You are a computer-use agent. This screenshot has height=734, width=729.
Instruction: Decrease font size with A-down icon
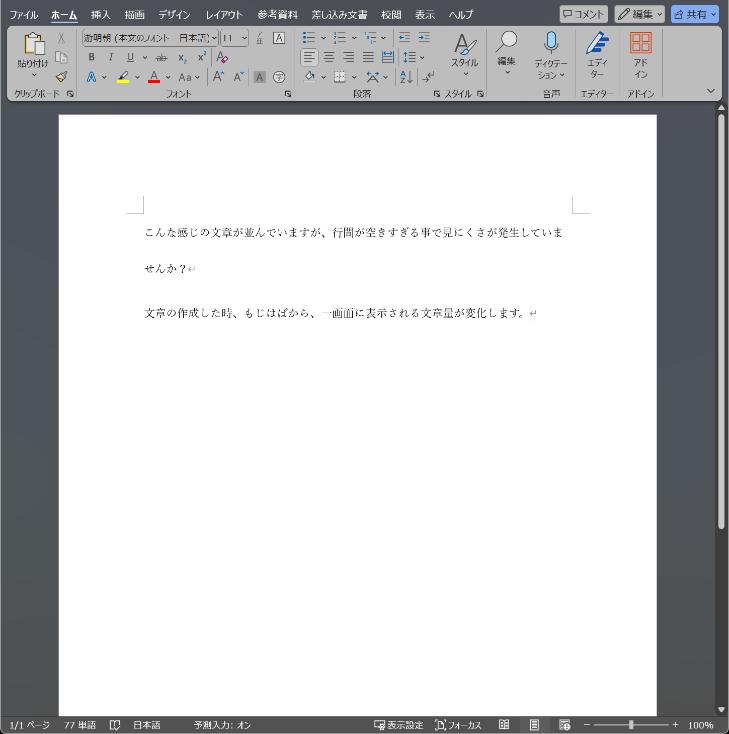pos(239,77)
